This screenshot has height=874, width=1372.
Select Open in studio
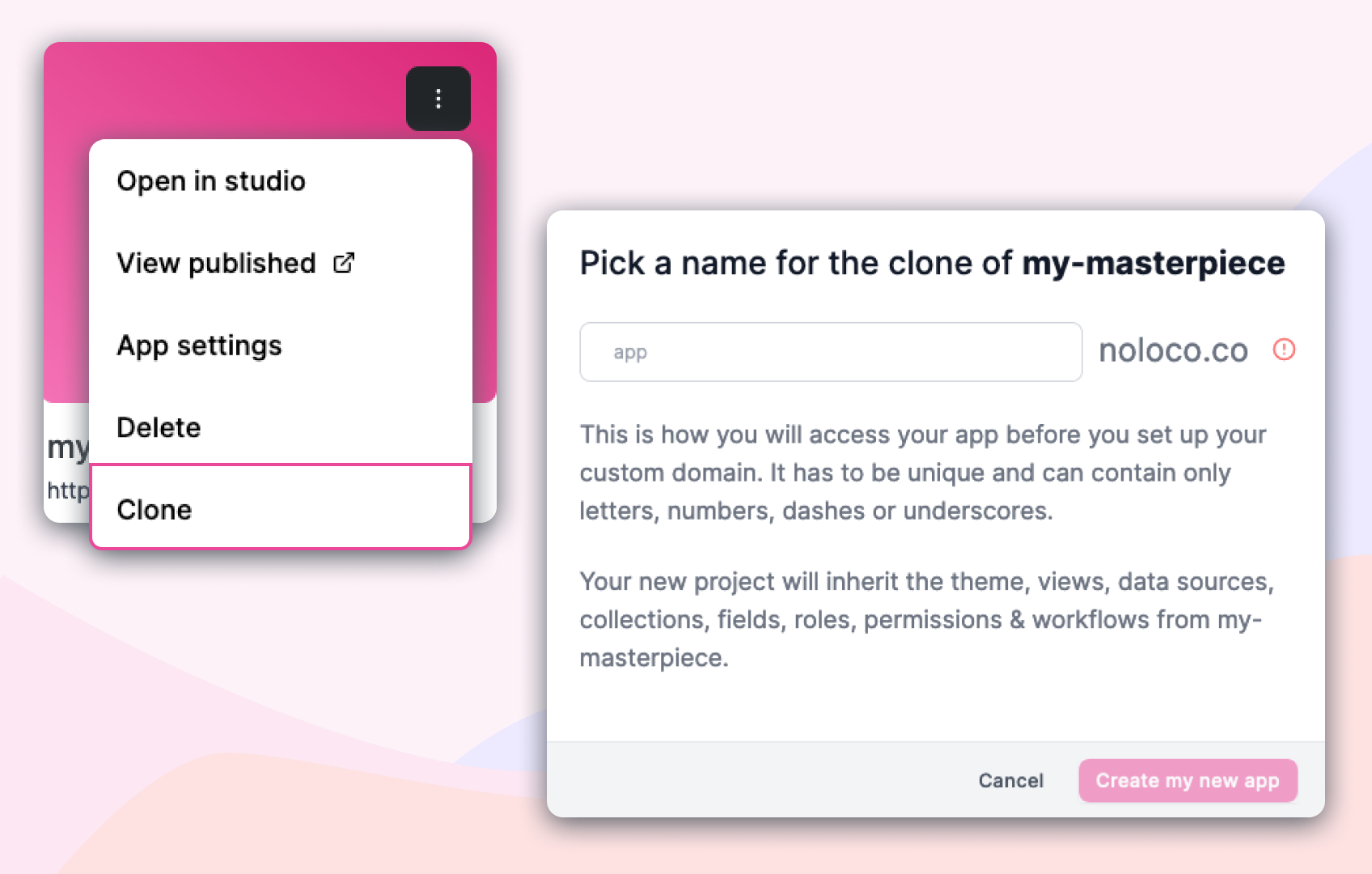pyautogui.click(x=211, y=180)
